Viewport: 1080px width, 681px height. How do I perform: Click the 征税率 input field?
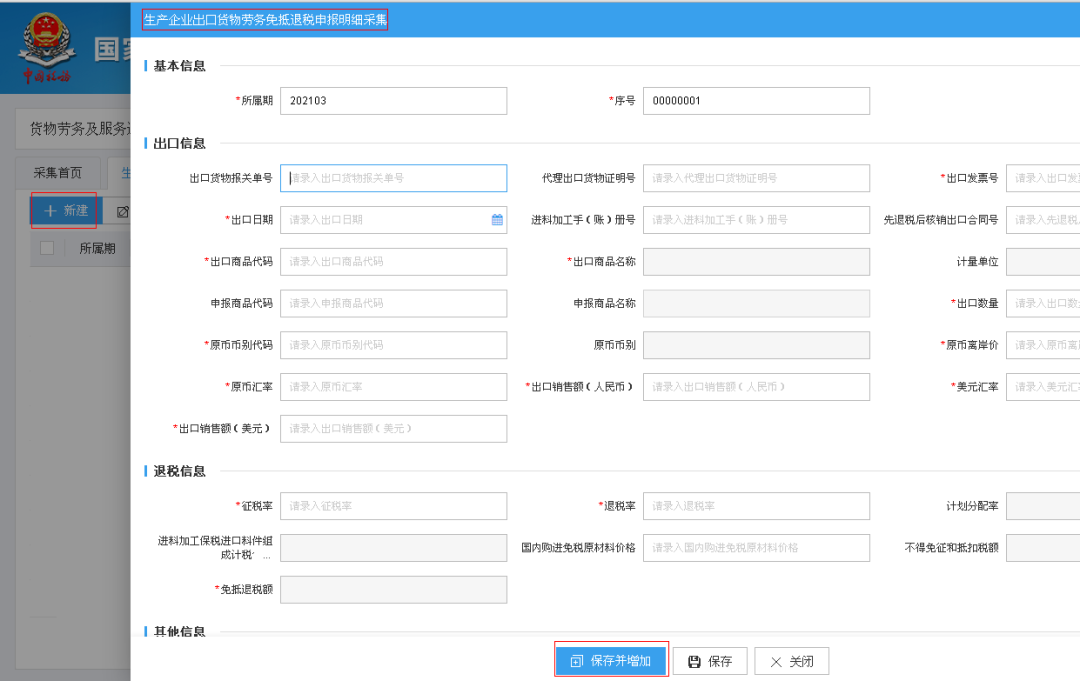[393, 506]
